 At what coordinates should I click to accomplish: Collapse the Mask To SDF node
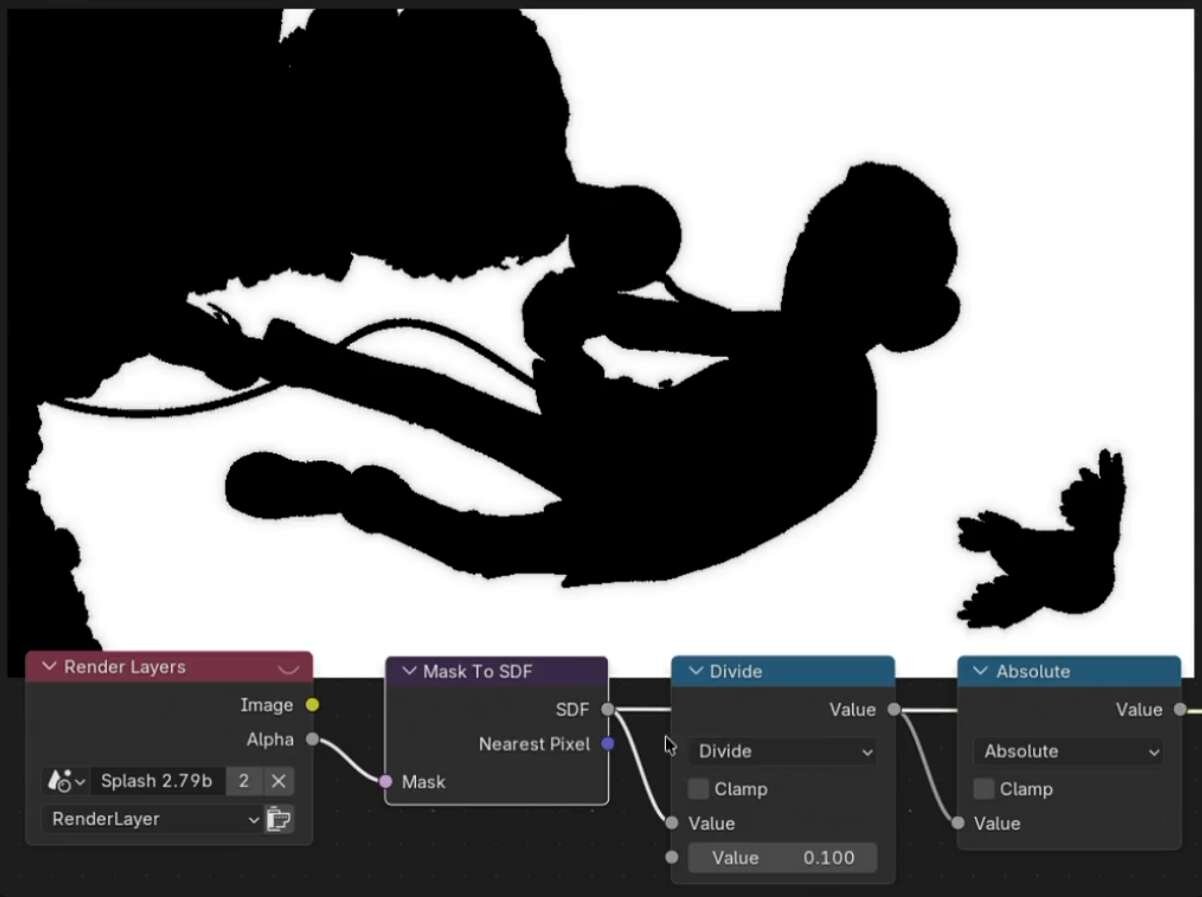[409, 672]
